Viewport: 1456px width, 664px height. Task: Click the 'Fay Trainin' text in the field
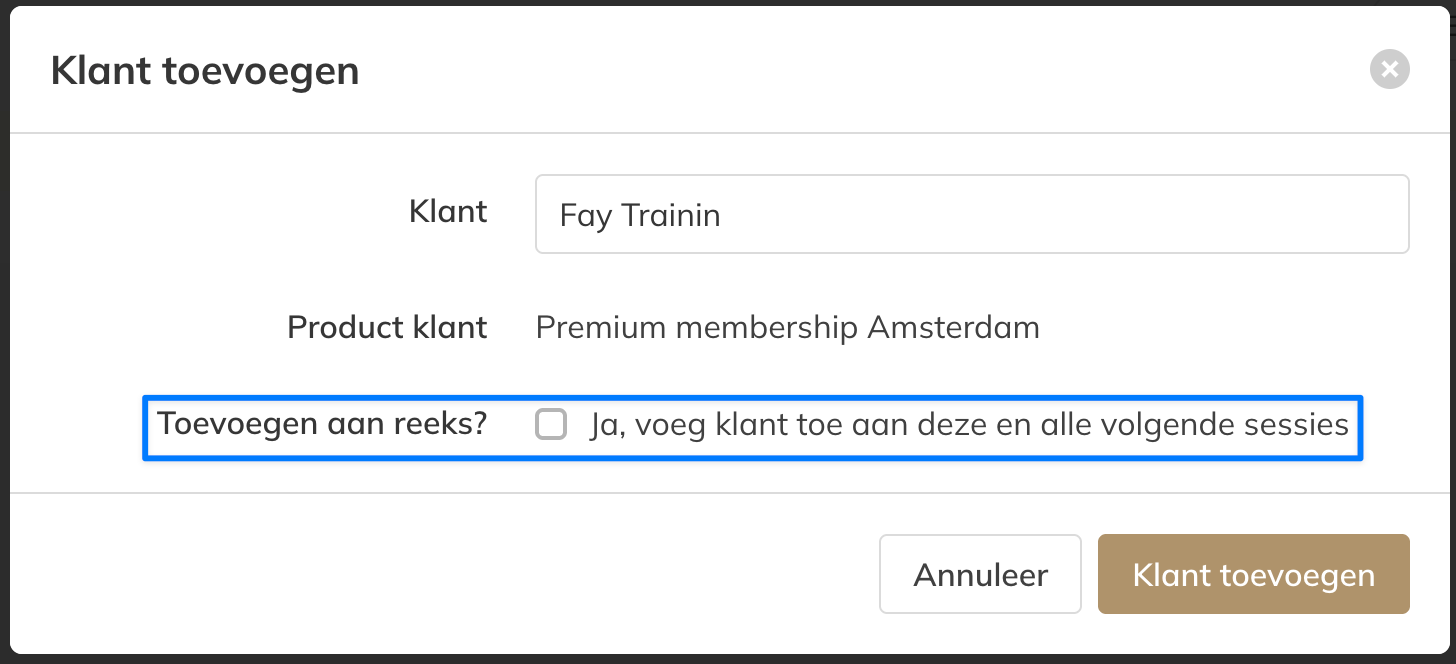point(640,216)
